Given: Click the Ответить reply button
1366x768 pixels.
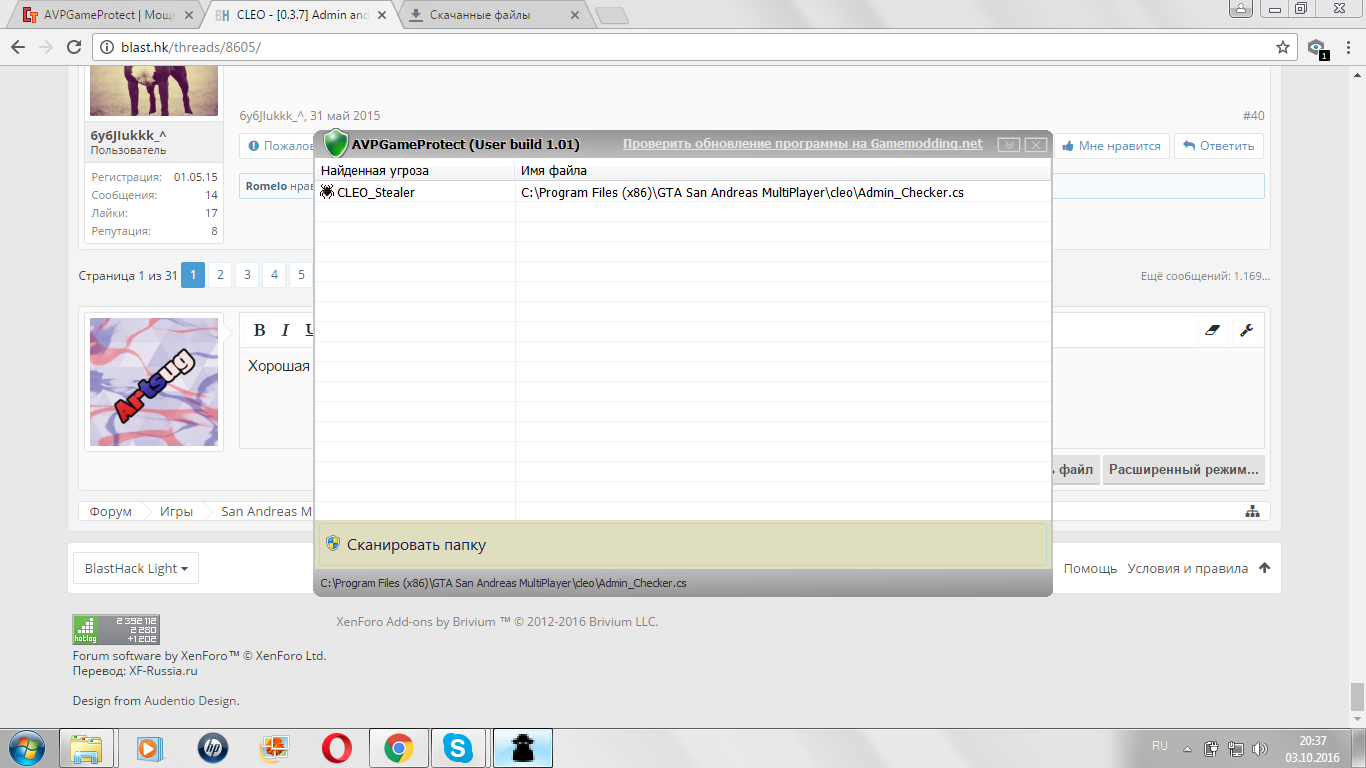Looking at the screenshot, I should [x=1218, y=146].
